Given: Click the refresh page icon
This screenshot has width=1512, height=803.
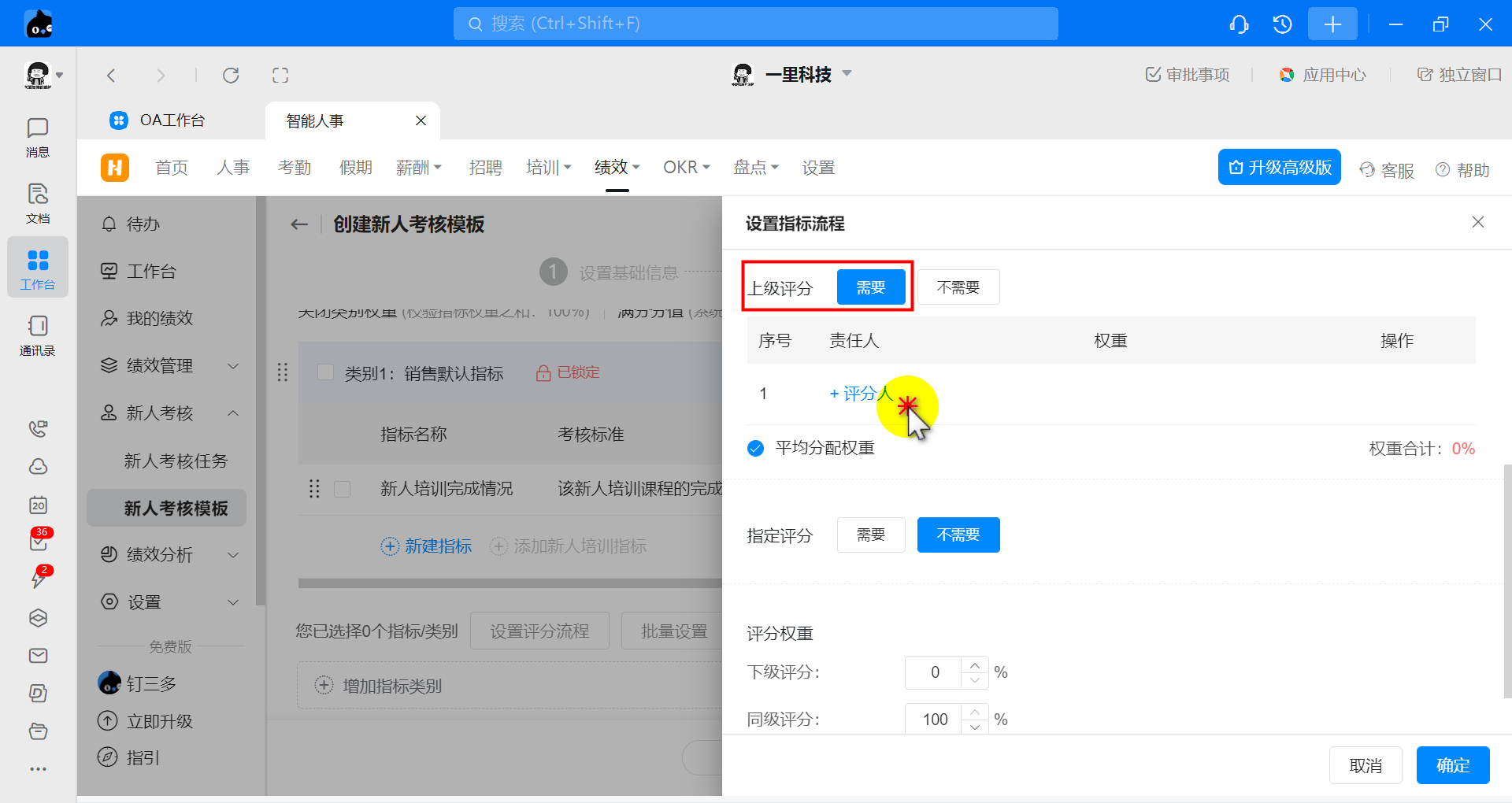Looking at the screenshot, I should point(231,76).
